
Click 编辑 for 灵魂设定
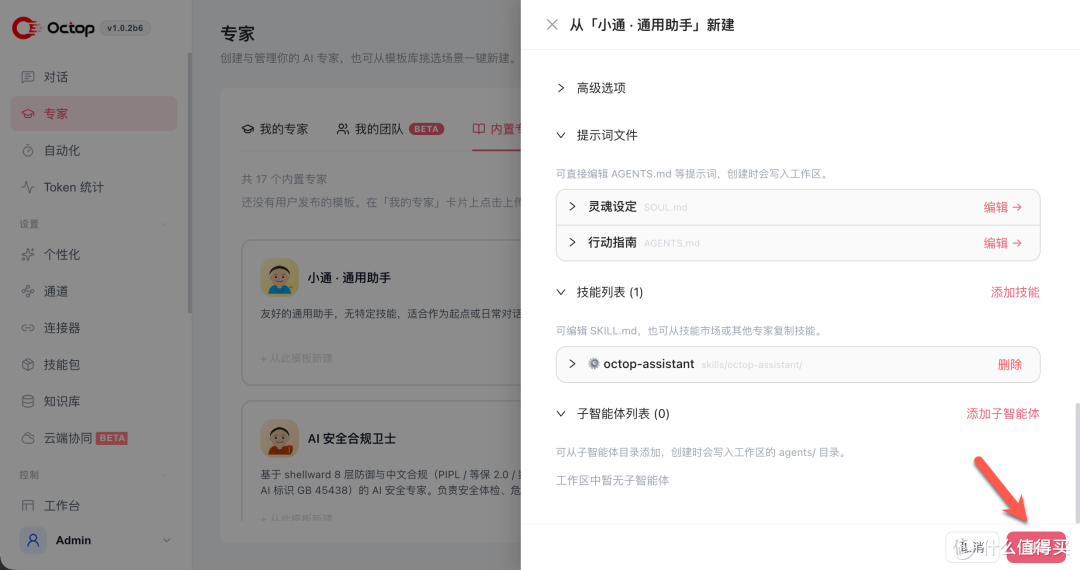(1002, 207)
